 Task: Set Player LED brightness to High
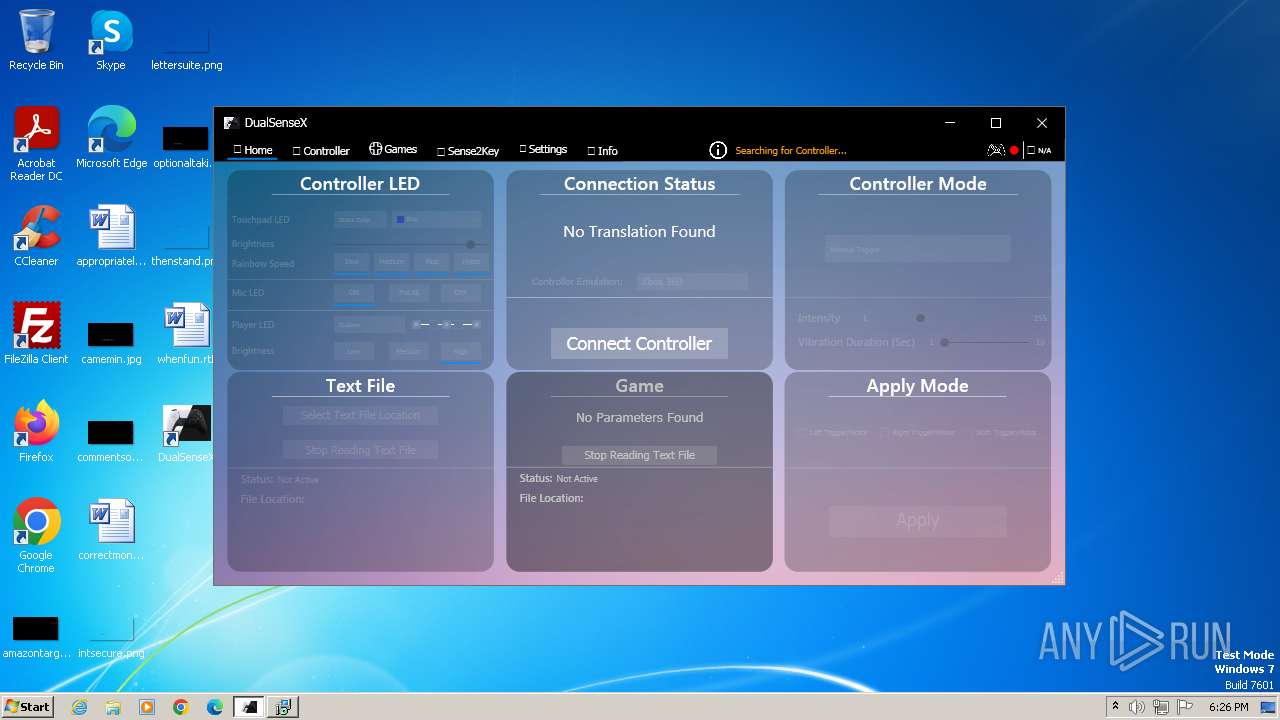(461, 351)
